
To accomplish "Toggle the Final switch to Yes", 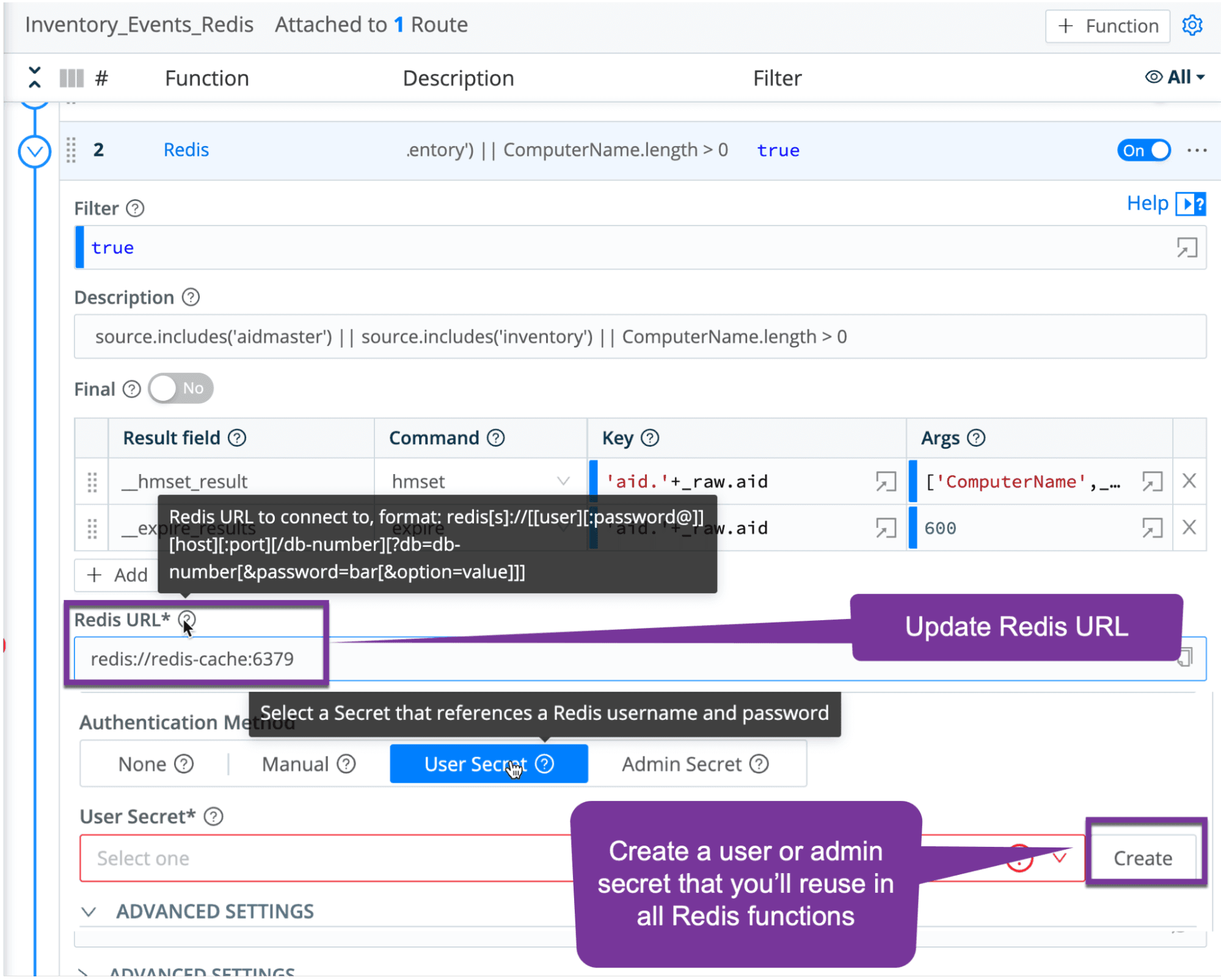I will coord(180,389).
